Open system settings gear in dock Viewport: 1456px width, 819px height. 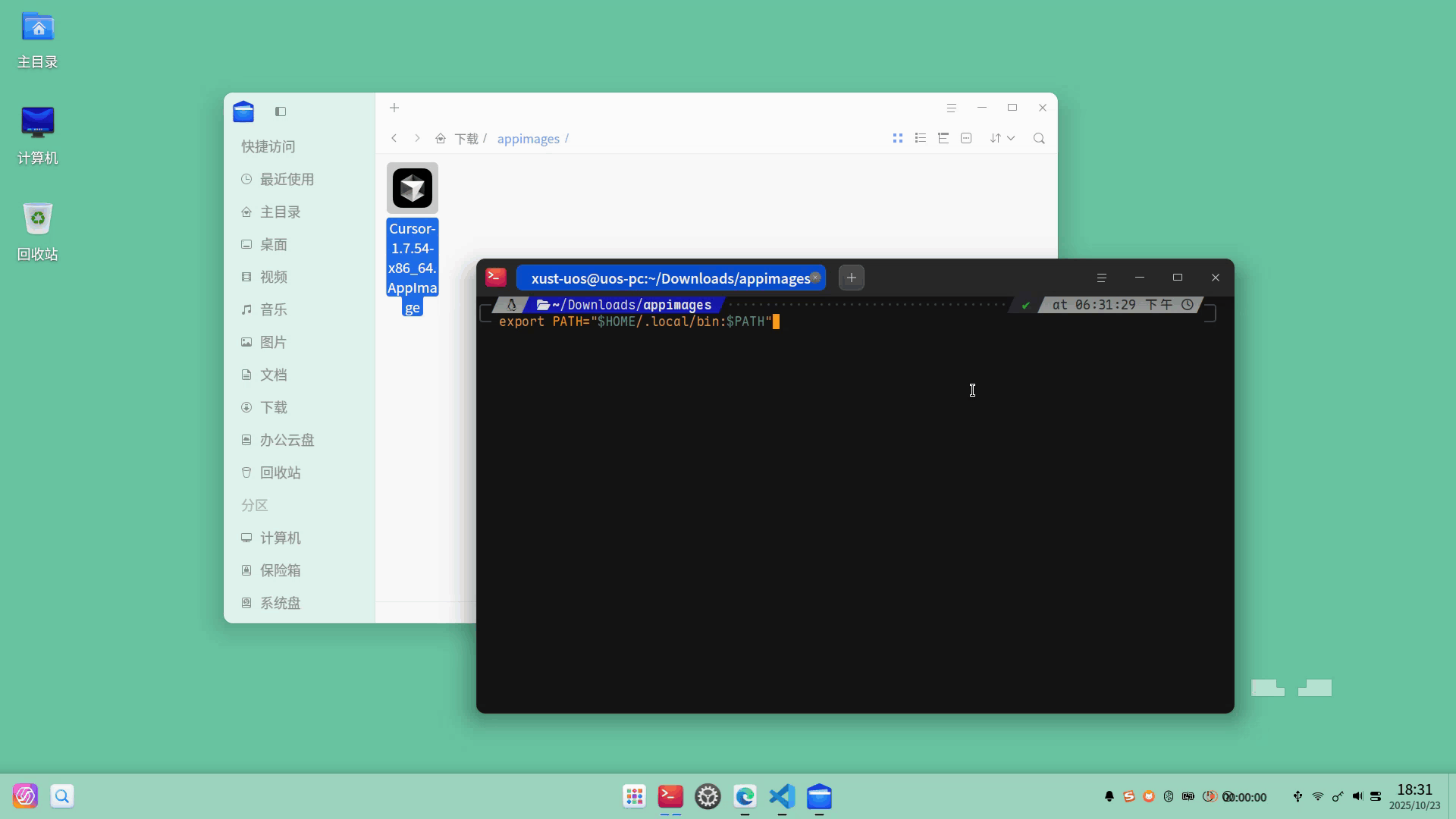[x=708, y=796]
